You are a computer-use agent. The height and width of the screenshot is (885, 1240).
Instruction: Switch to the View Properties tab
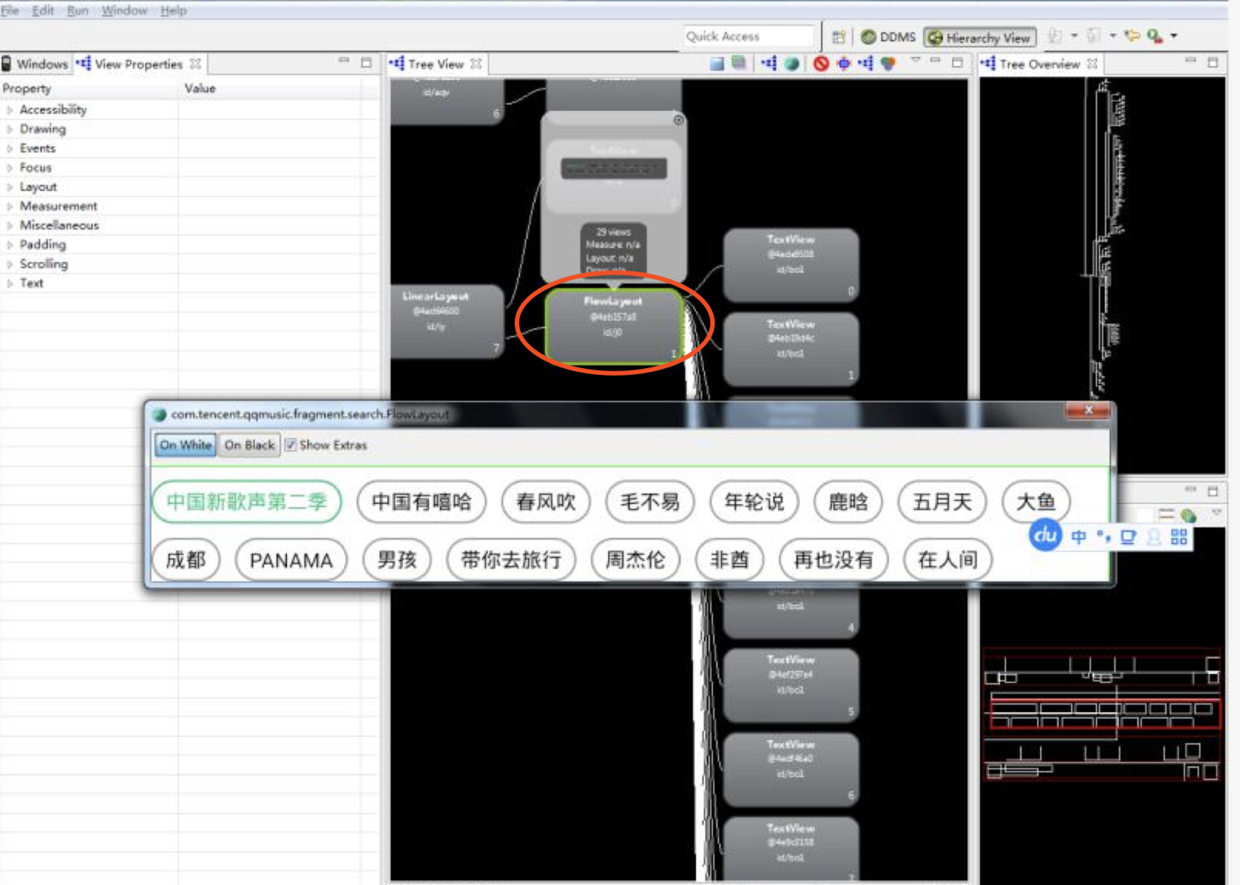pos(138,64)
